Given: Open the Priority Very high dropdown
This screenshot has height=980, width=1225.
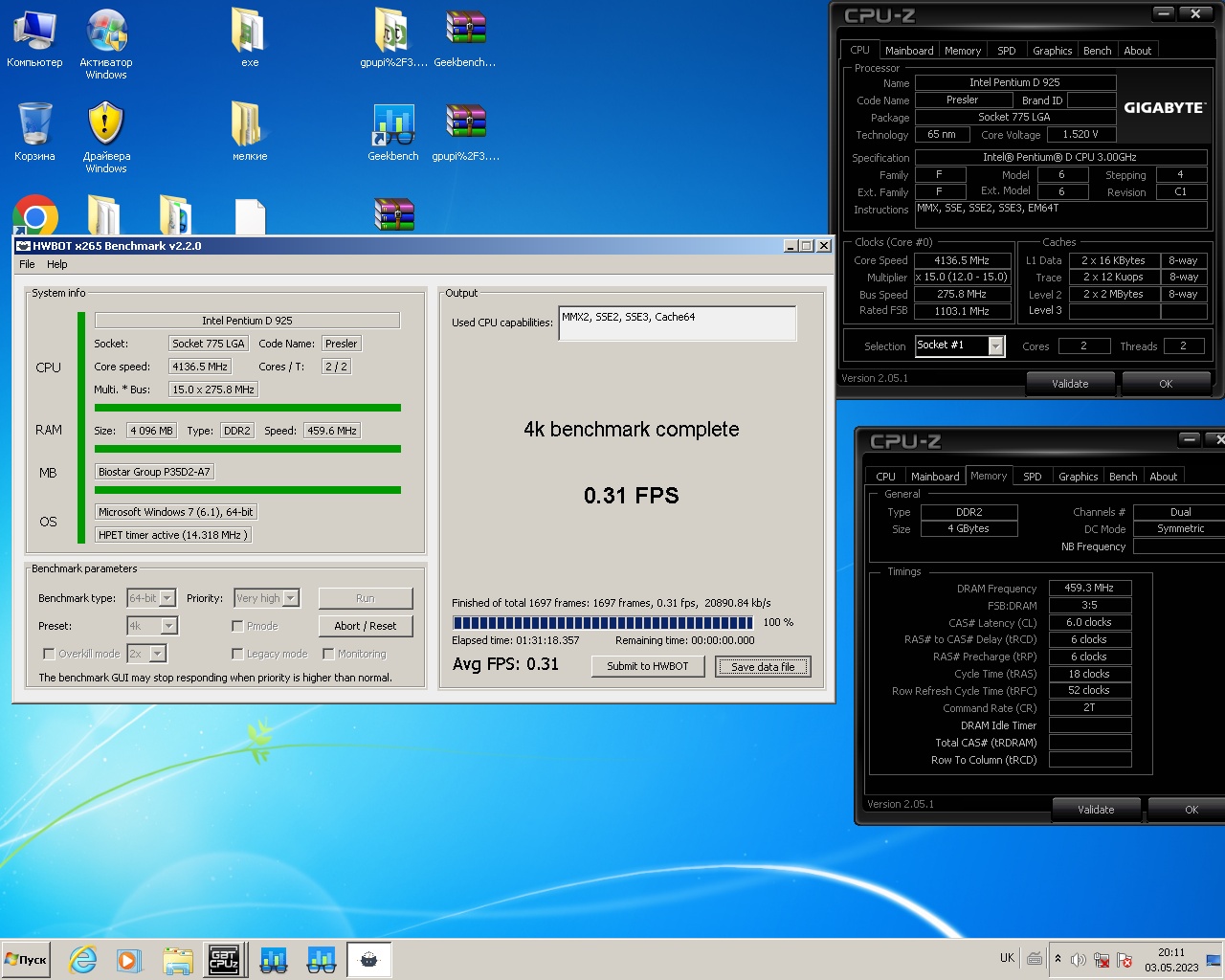Looking at the screenshot, I should point(267,598).
